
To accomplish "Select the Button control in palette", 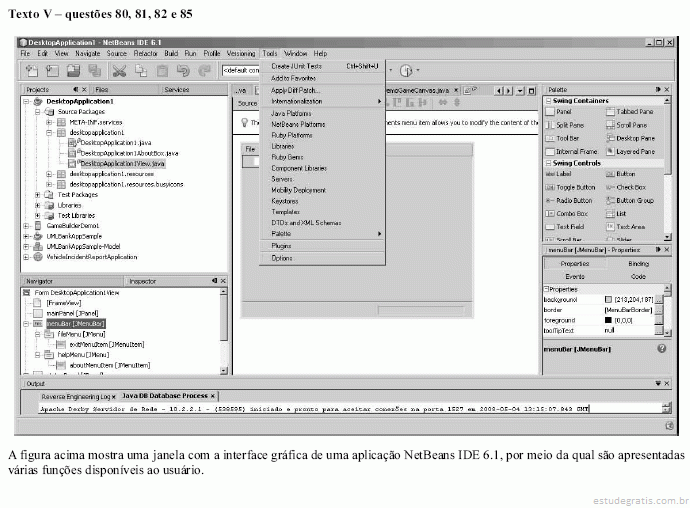I will 620,174.
